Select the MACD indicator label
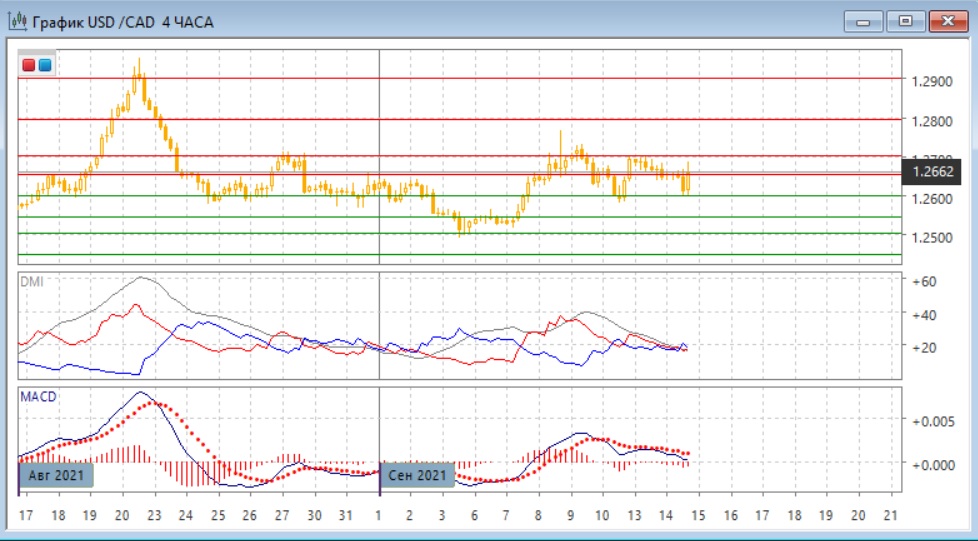 pyautogui.click(x=38, y=397)
